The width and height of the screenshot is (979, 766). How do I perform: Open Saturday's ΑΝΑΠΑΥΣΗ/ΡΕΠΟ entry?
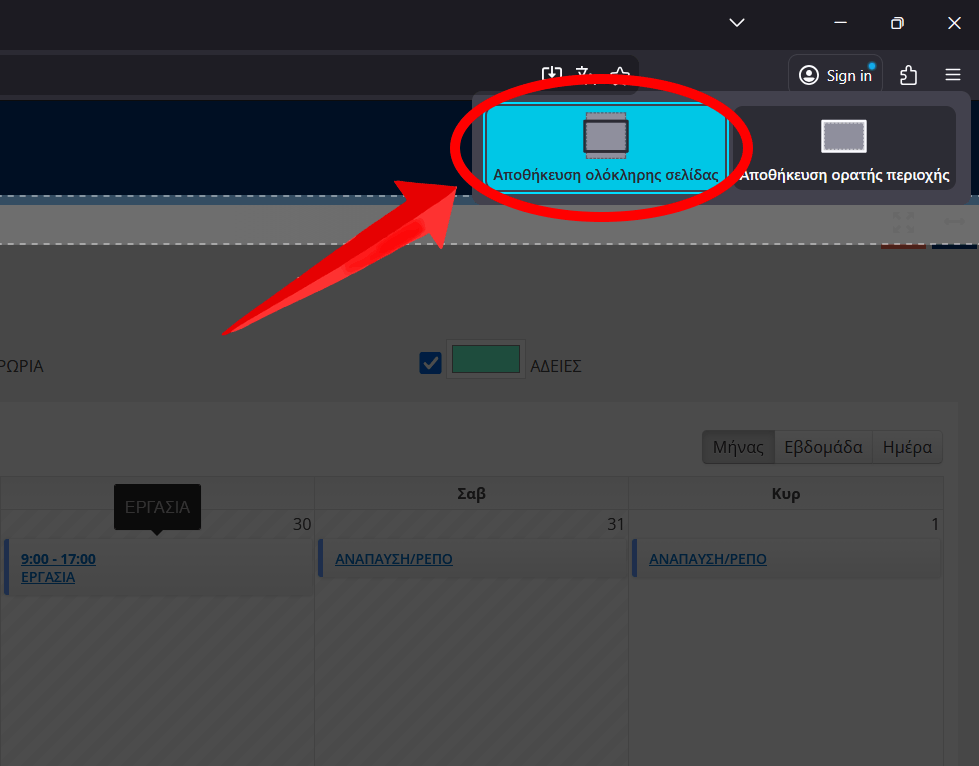point(393,559)
